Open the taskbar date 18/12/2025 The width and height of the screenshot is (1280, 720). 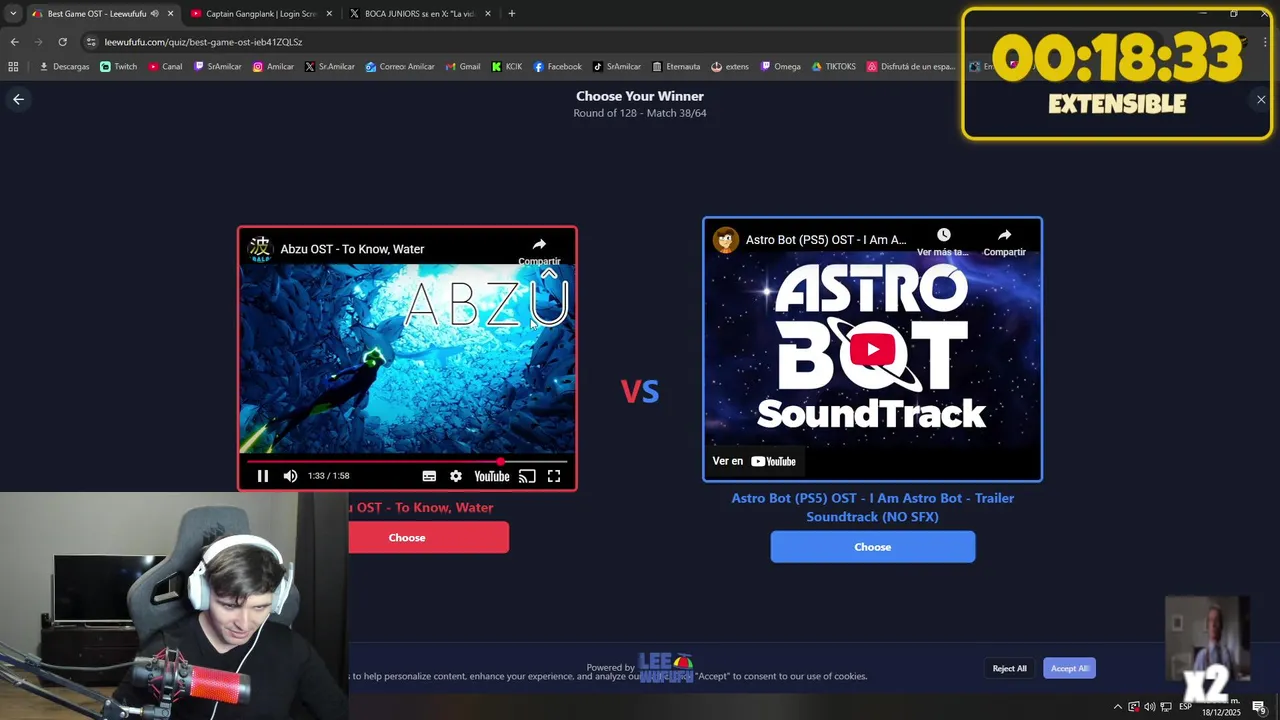click(1221, 712)
